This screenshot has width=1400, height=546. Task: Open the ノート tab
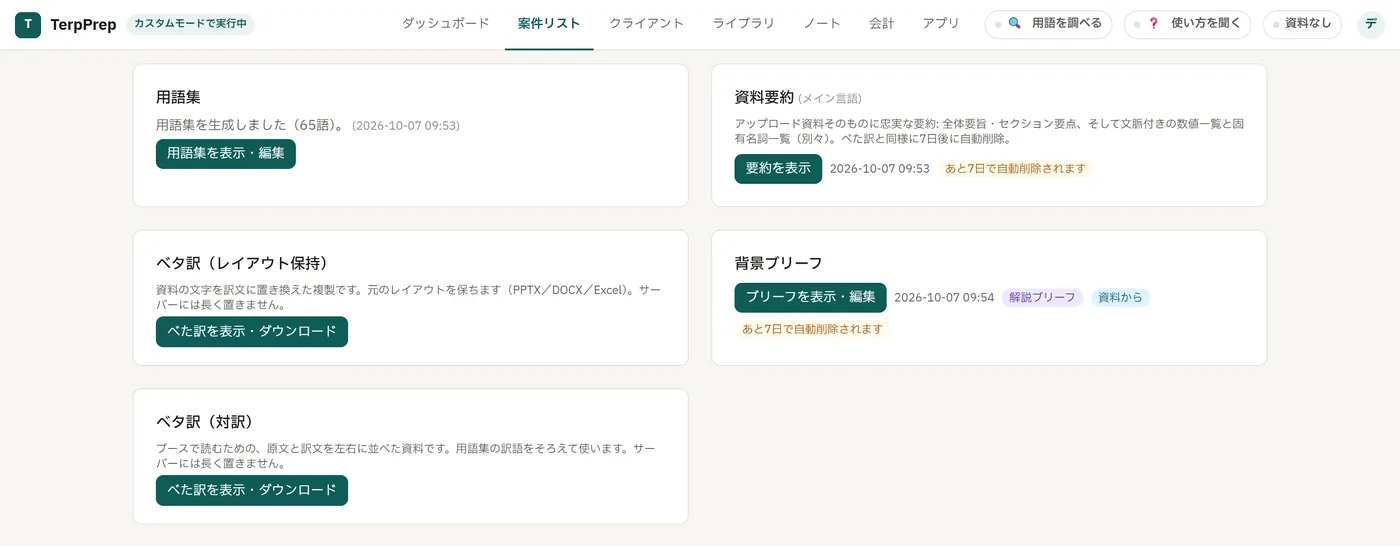[822, 24]
